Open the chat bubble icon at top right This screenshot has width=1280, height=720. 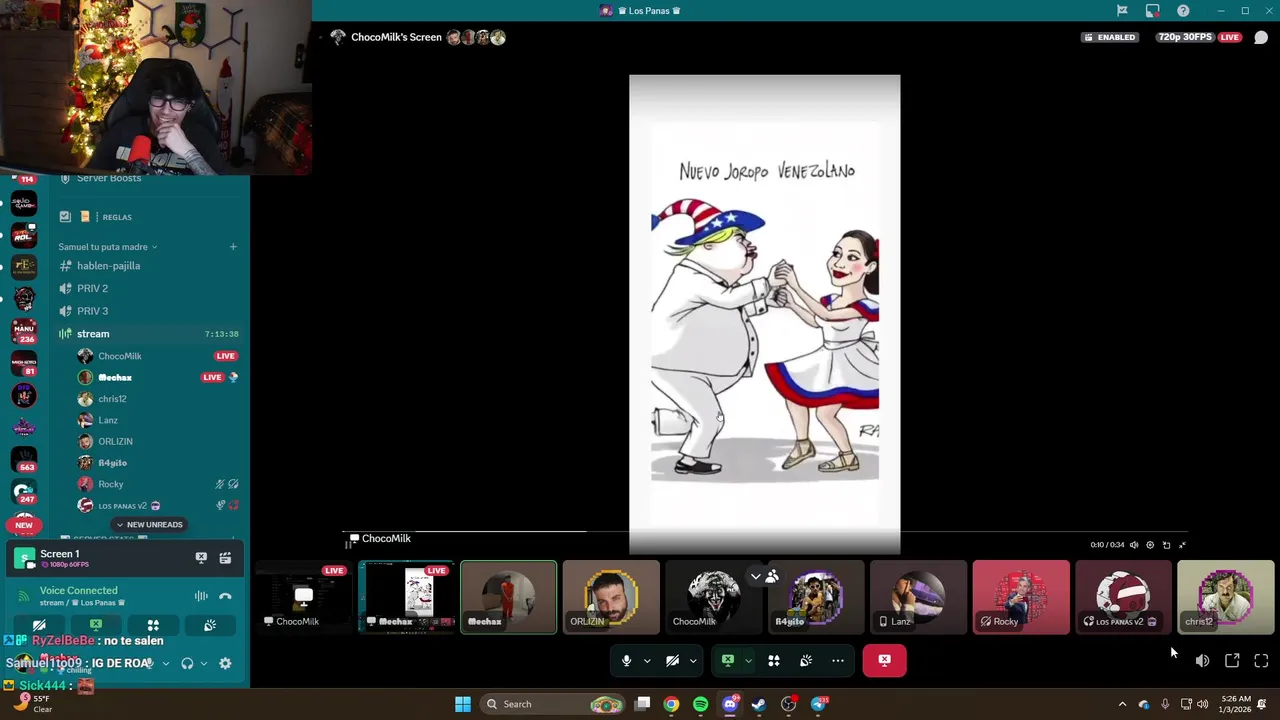click(x=1261, y=37)
